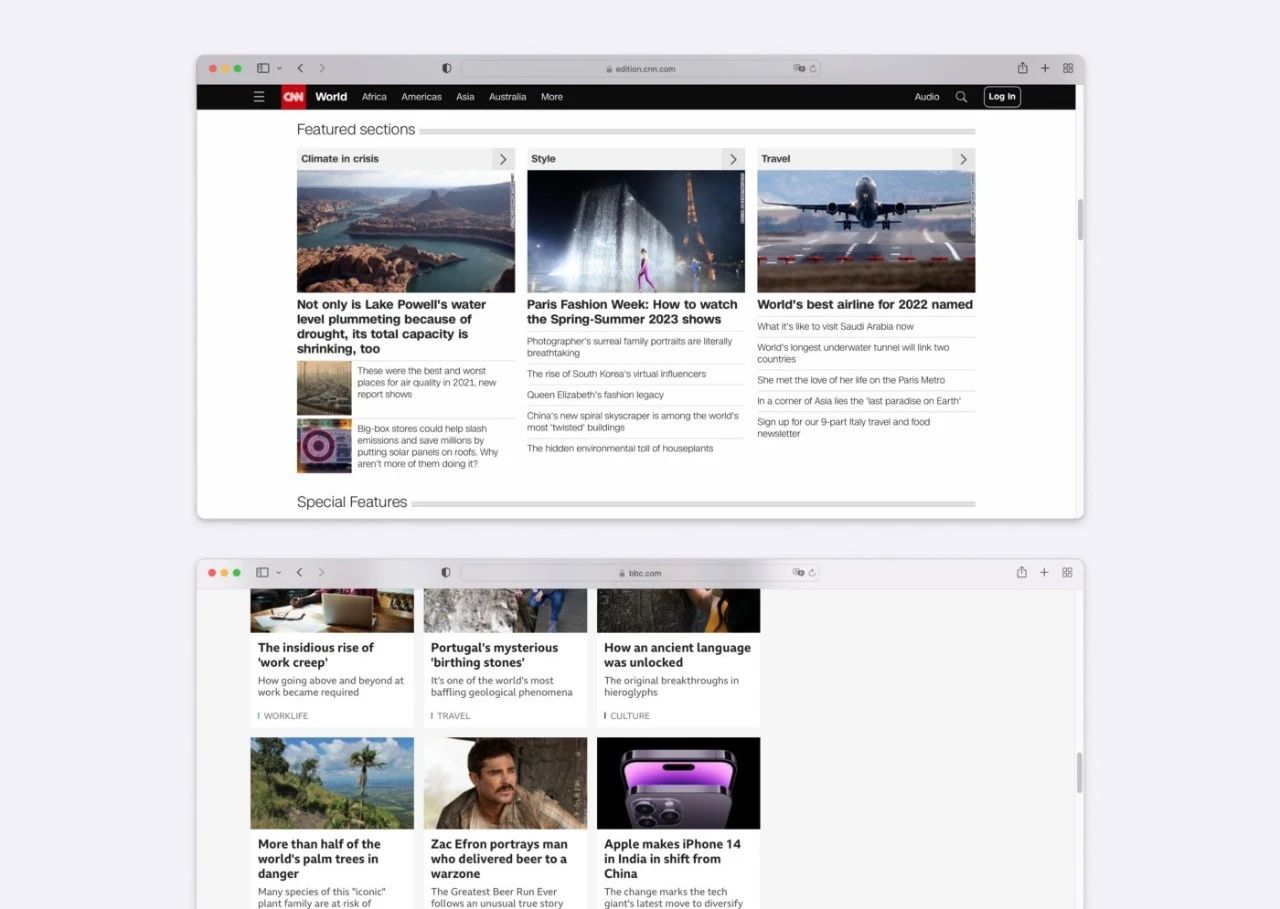Select World in CNN navigation

(331, 97)
